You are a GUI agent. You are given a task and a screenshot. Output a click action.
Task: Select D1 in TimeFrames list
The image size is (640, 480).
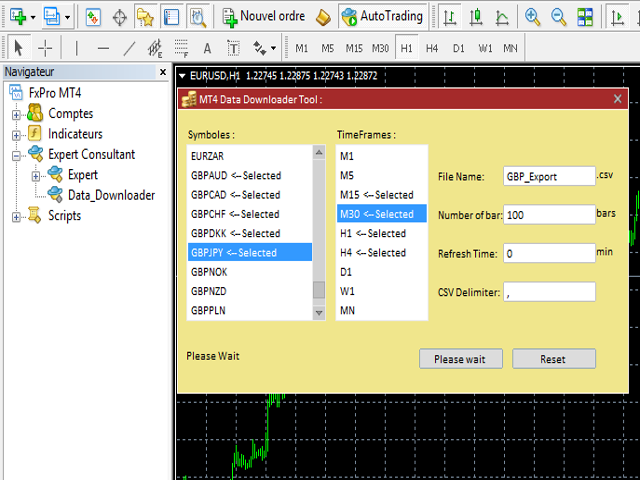(382, 272)
